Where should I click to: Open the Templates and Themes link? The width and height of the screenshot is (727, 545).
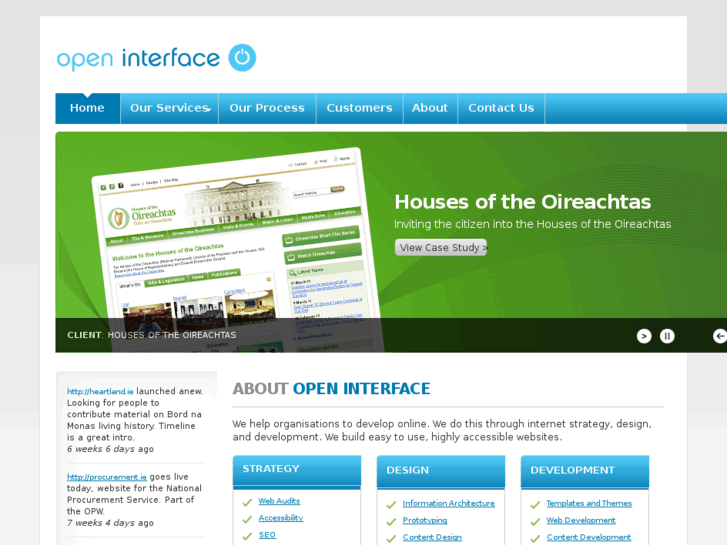[589, 503]
